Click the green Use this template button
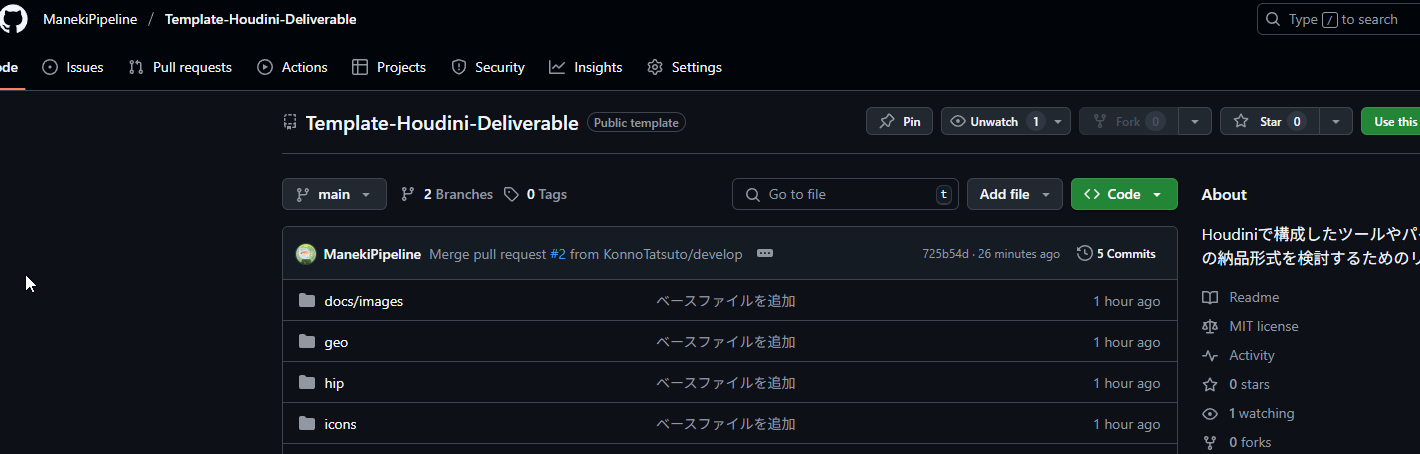The height and width of the screenshot is (454, 1420). (1391, 121)
